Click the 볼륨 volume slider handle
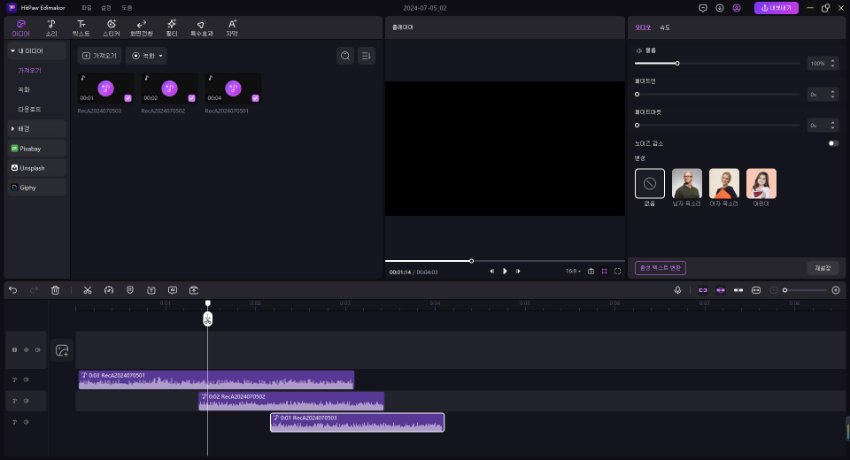Image resolution: width=850 pixels, height=460 pixels. pos(677,63)
